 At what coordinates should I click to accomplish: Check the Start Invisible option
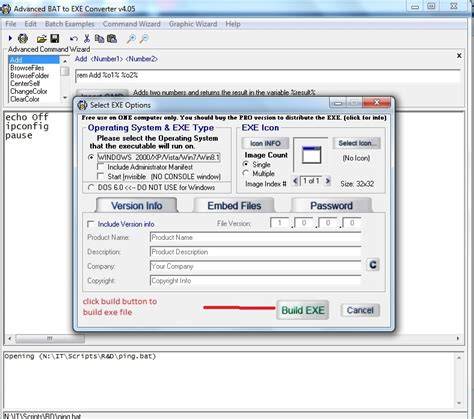[x=100, y=176]
